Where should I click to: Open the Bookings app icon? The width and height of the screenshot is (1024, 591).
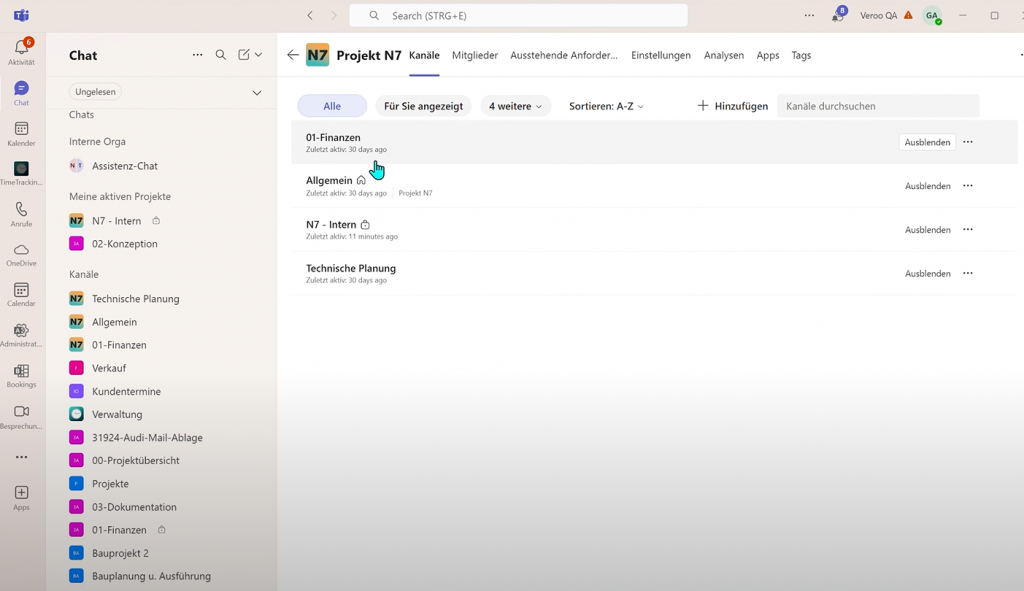(22, 371)
